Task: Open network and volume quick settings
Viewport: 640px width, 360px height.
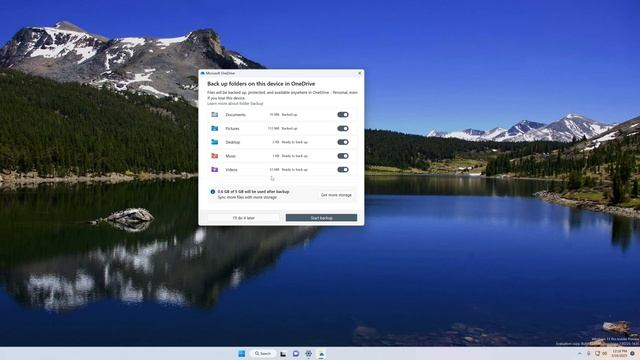Action: pos(601,353)
